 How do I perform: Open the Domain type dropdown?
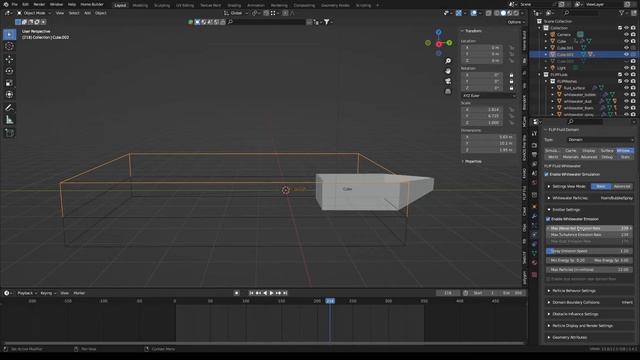[600, 140]
